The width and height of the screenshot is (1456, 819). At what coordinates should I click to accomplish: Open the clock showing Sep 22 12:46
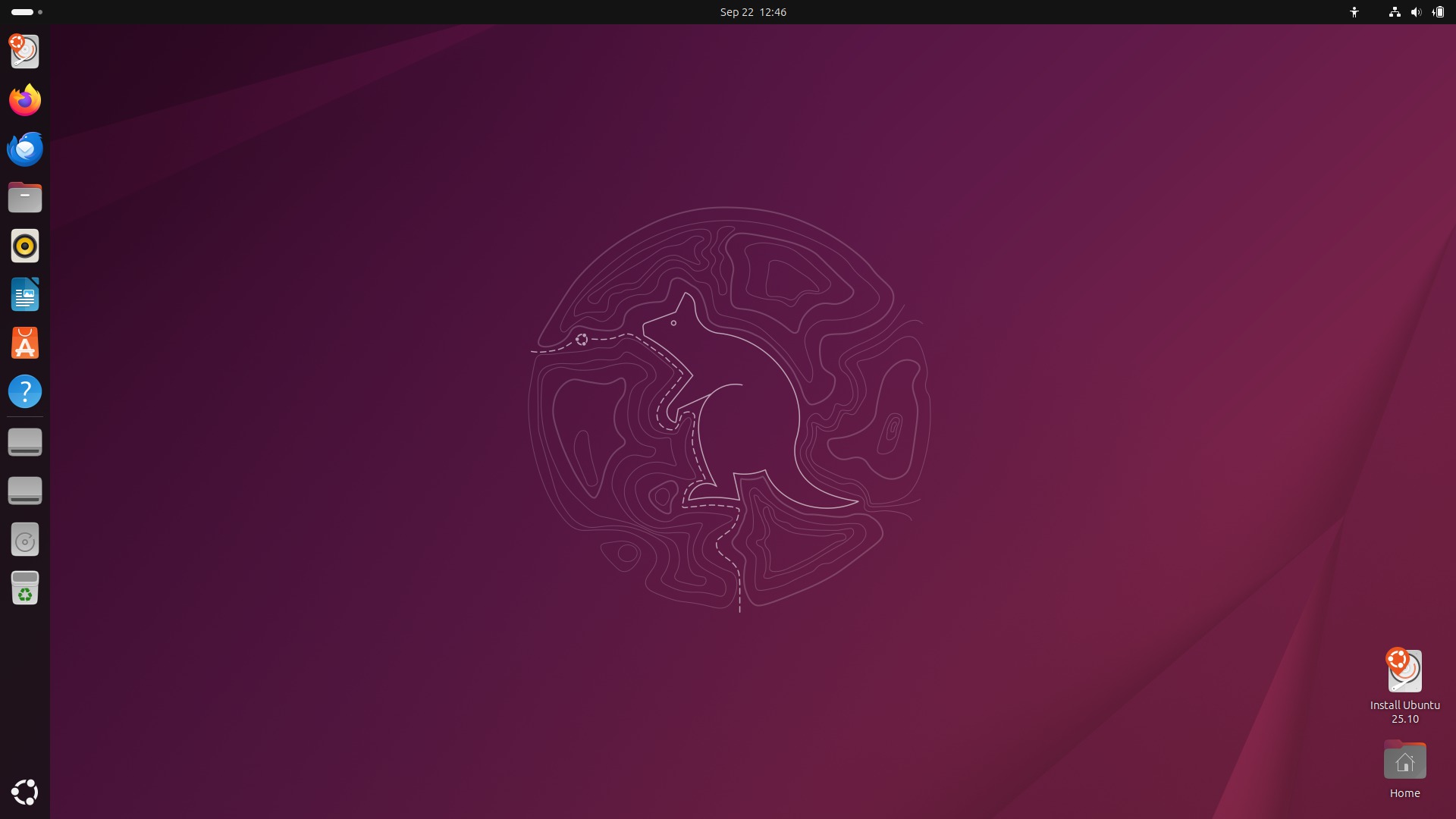752,12
